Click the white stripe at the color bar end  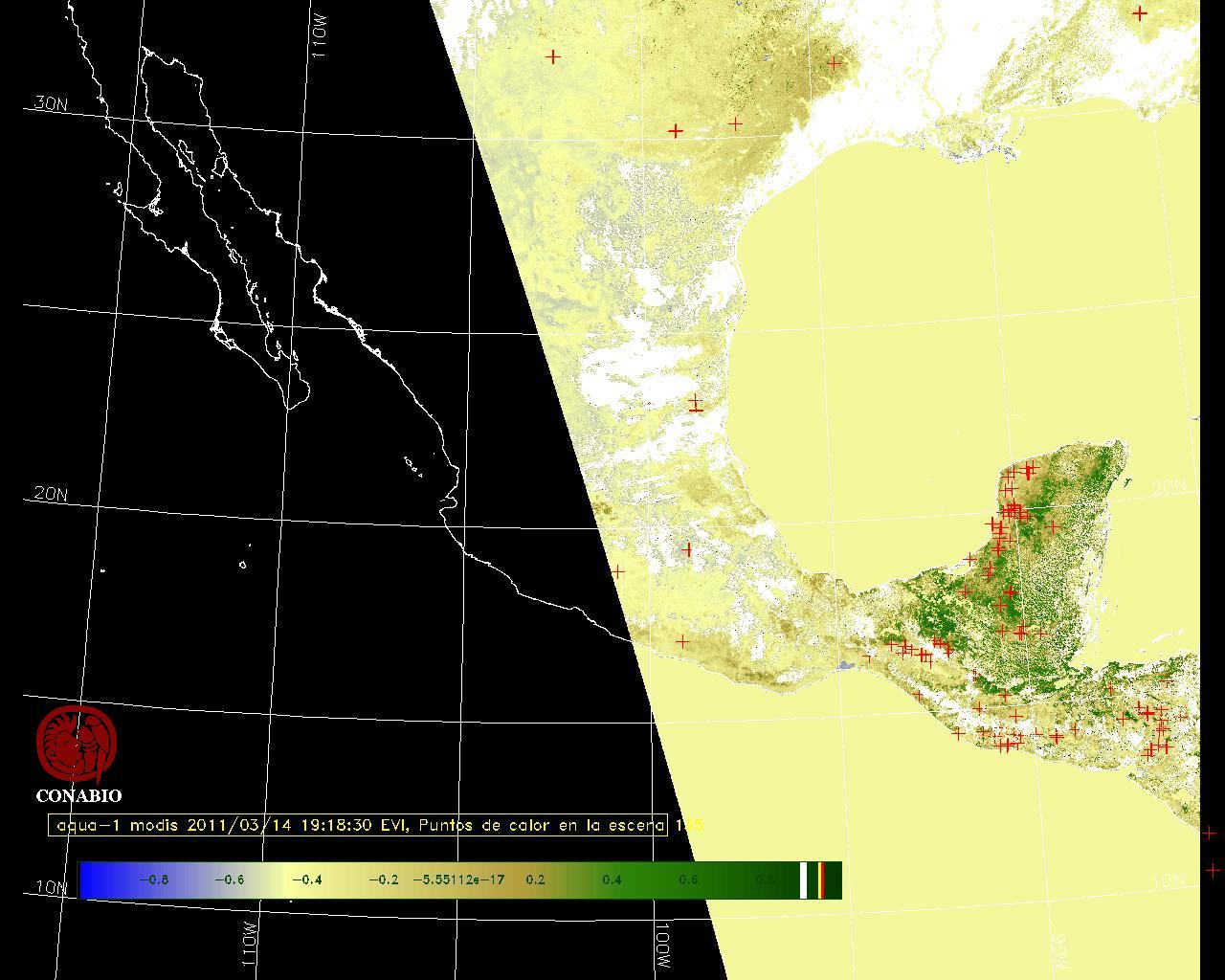[804, 880]
